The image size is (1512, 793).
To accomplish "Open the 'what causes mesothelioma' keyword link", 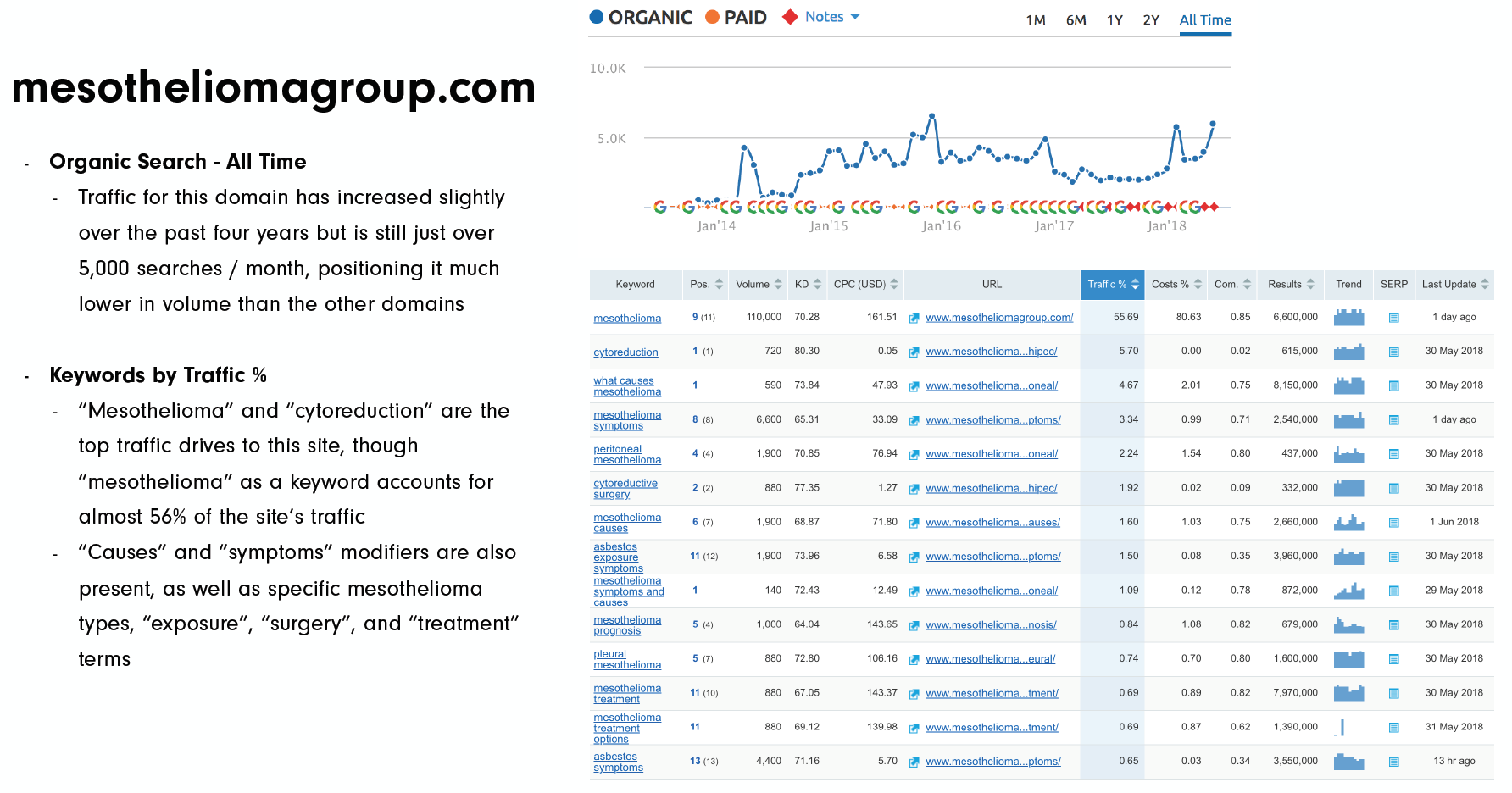I will 627,386.
